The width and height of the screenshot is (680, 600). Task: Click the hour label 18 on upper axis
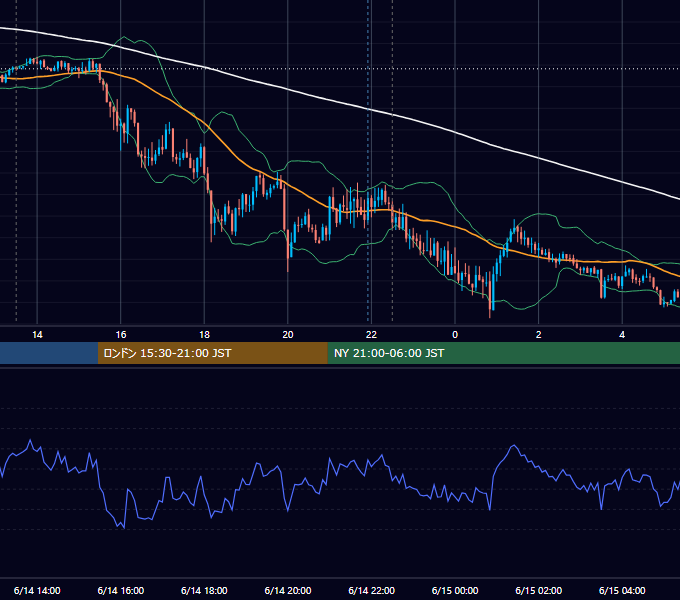click(x=204, y=335)
